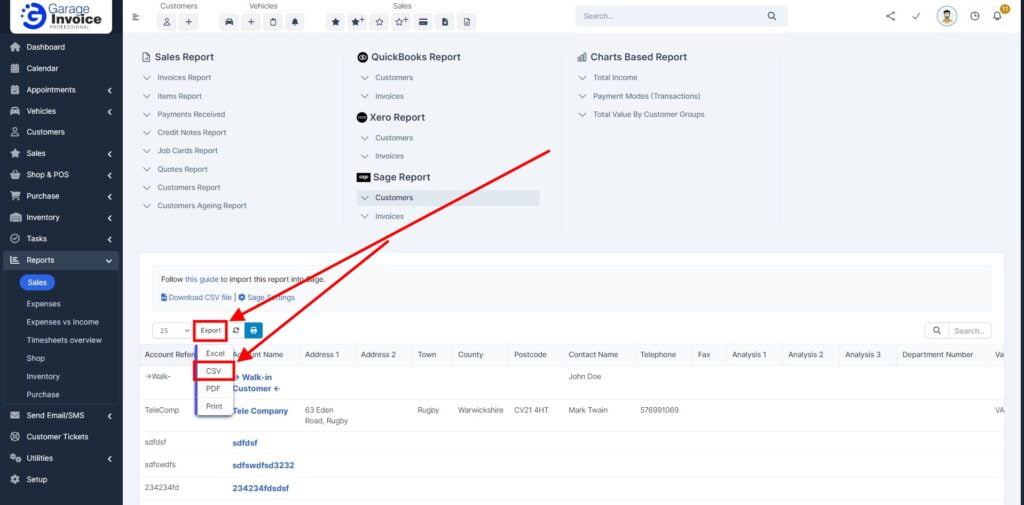Select Customers under QuickBooks Report
Viewport: 1024px width, 505px height.
[394, 77]
